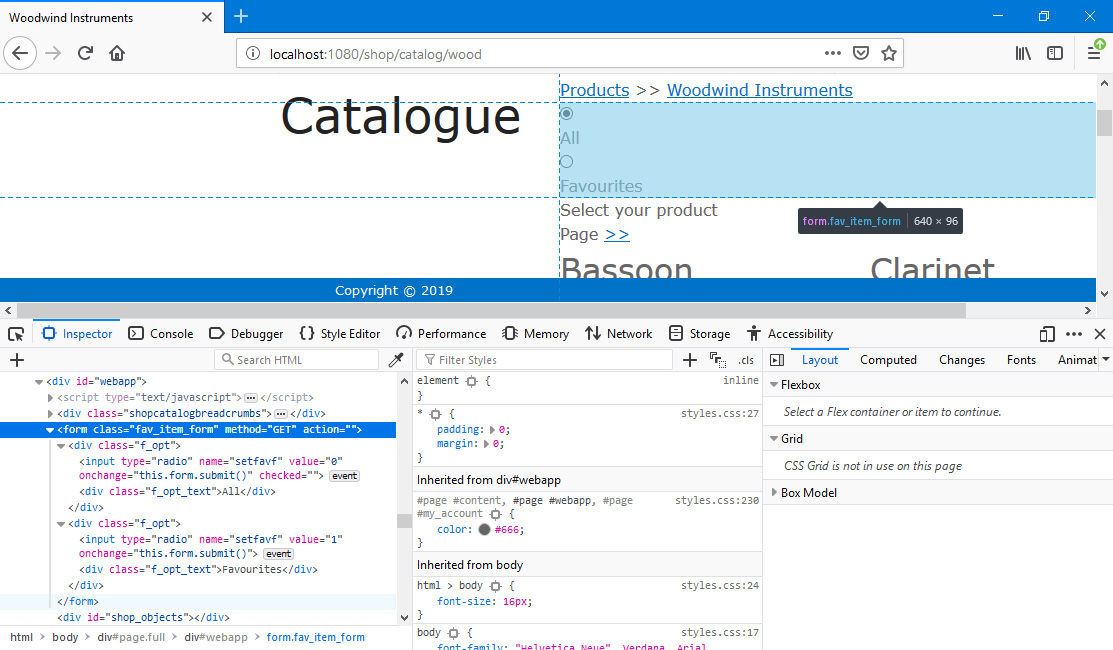The image size is (1113, 650).
Task: Open the Console panel
Action: [161, 334]
